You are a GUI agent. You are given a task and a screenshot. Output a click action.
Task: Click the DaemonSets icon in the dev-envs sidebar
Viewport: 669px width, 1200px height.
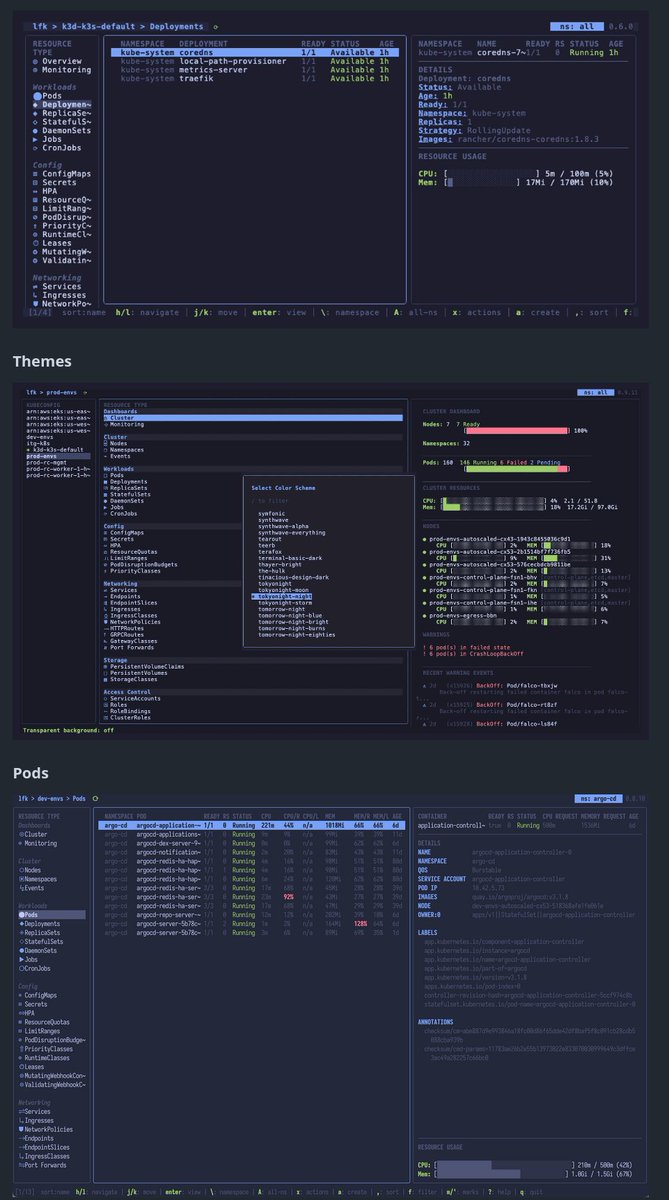pos(20,950)
